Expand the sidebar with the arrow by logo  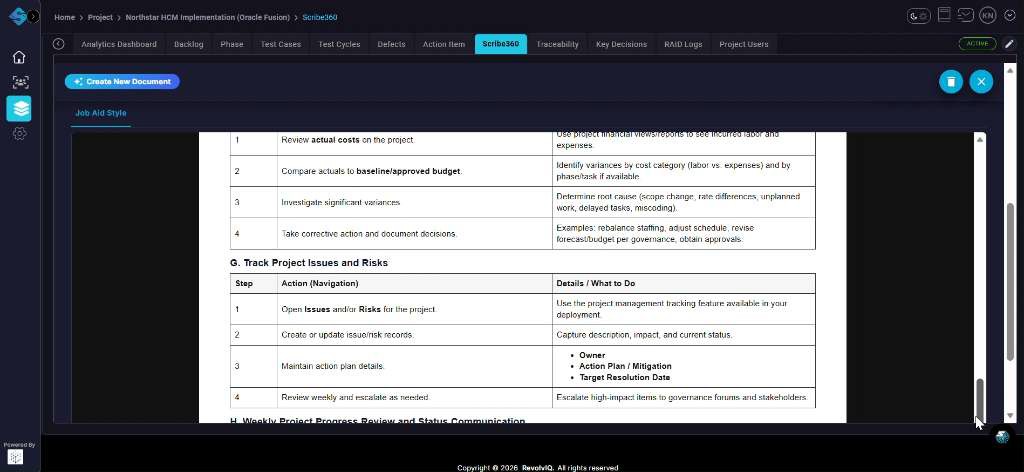[x=34, y=17]
